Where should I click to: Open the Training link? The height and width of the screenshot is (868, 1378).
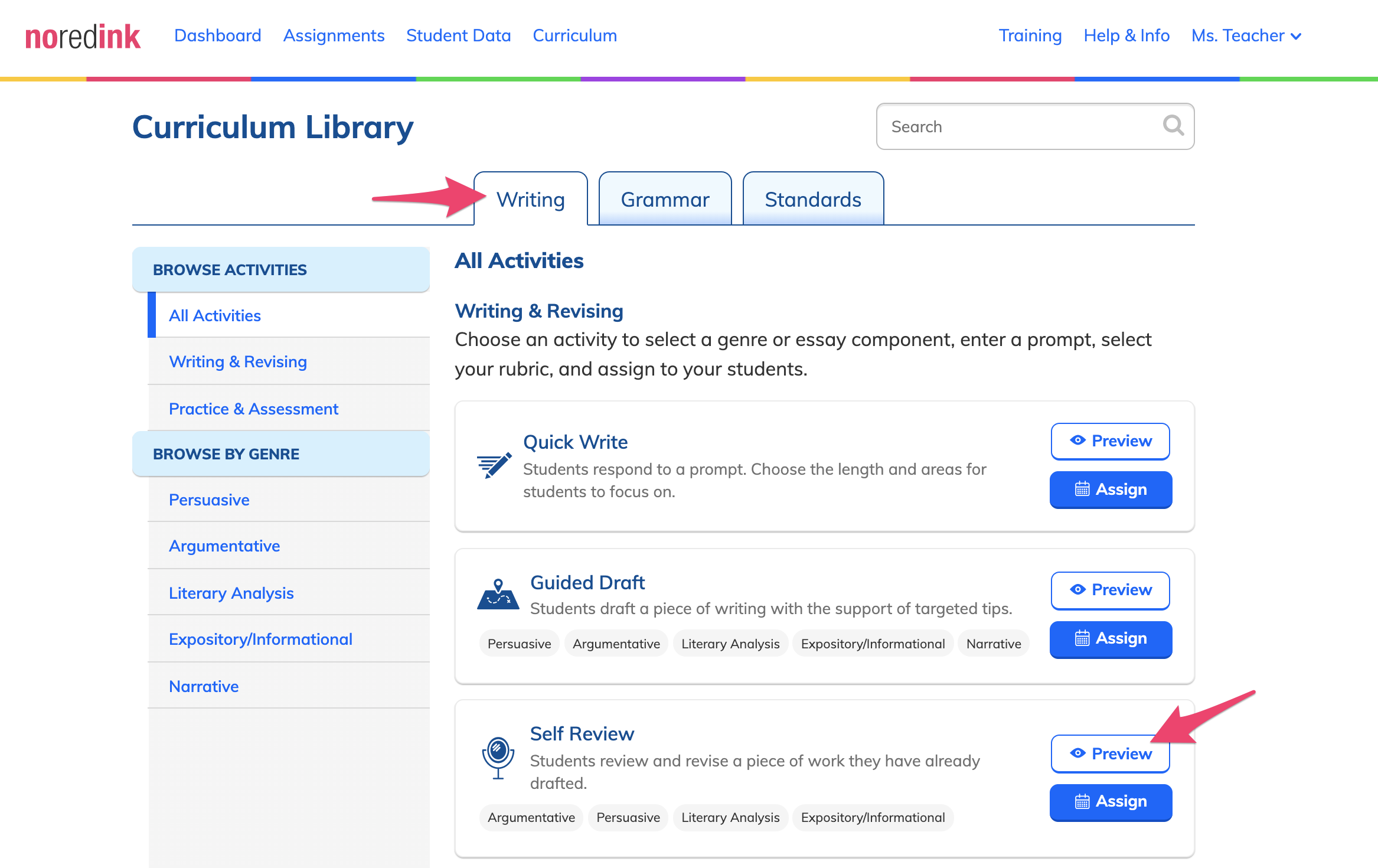1030,35
